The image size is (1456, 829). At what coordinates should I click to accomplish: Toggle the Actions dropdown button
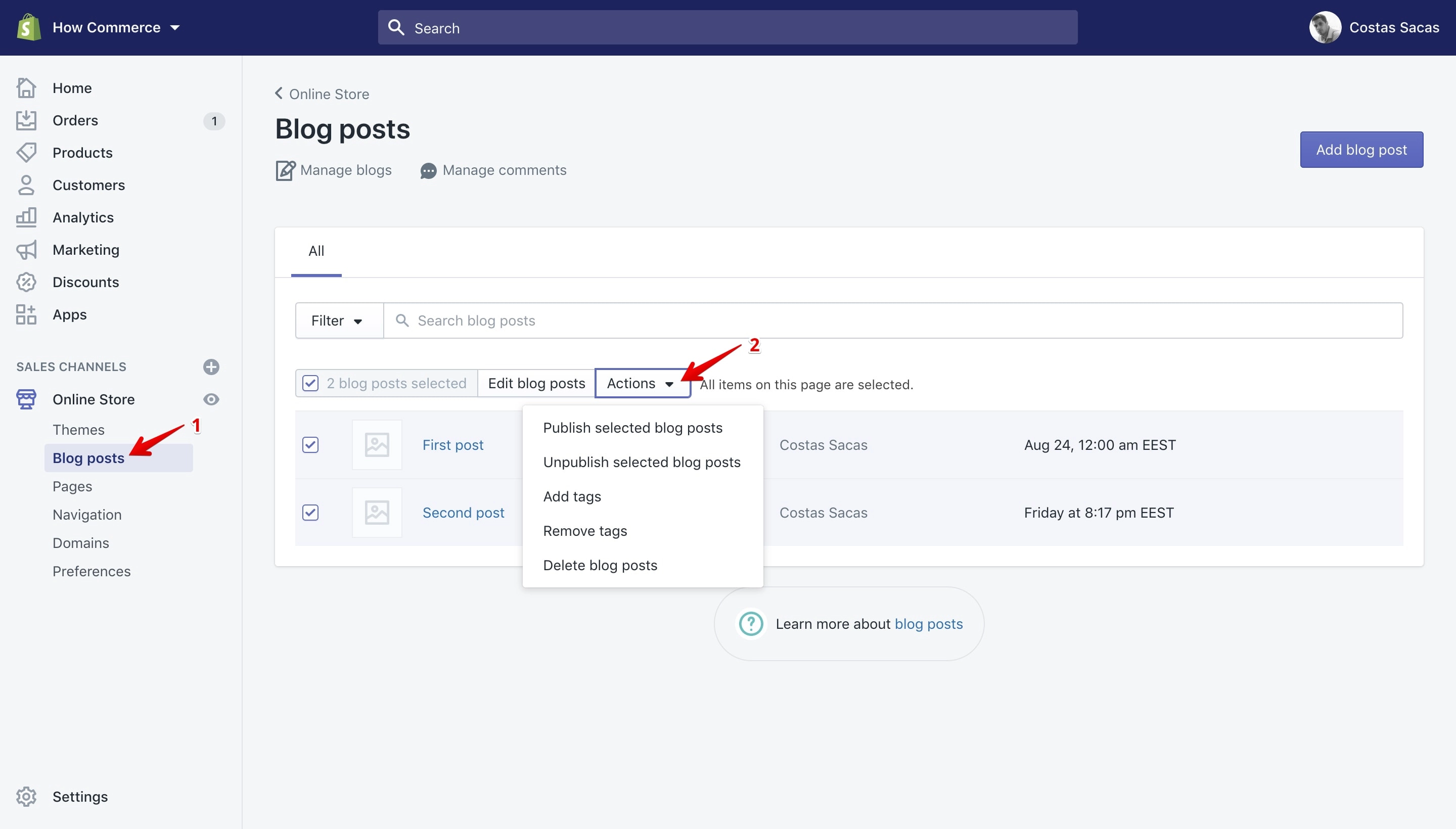click(642, 383)
